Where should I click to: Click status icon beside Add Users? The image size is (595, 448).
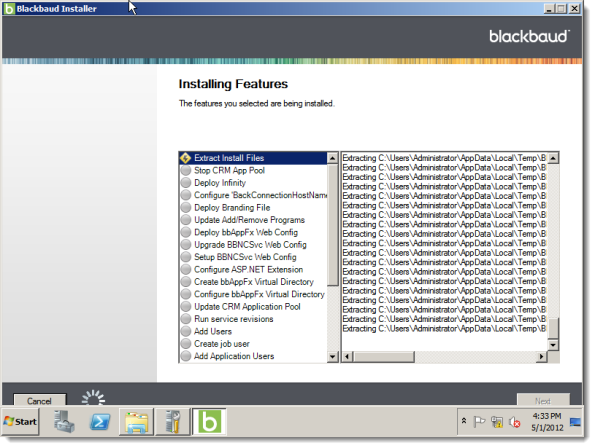coord(186,331)
